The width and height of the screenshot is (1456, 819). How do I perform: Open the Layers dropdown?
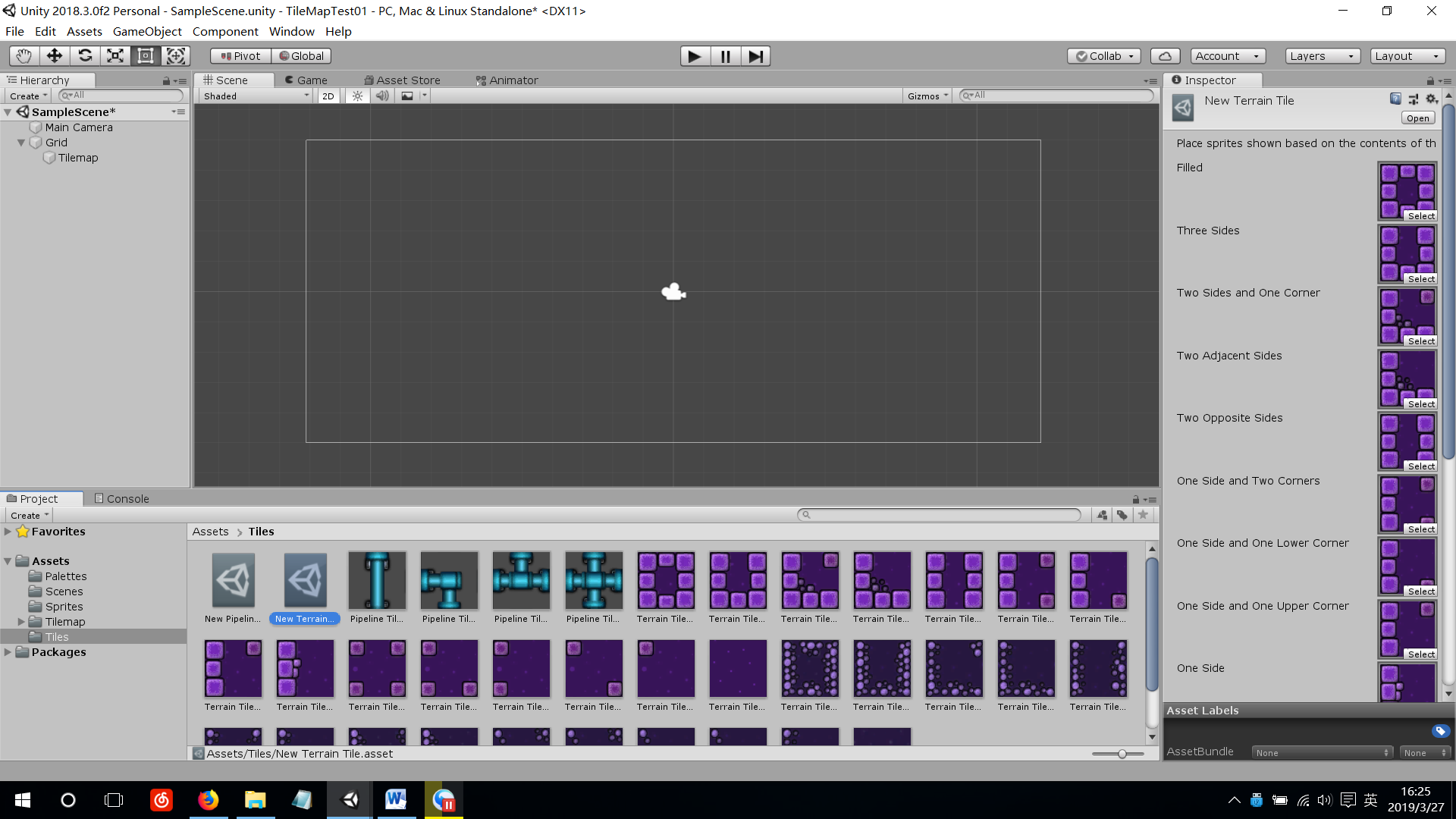pos(1322,56)
